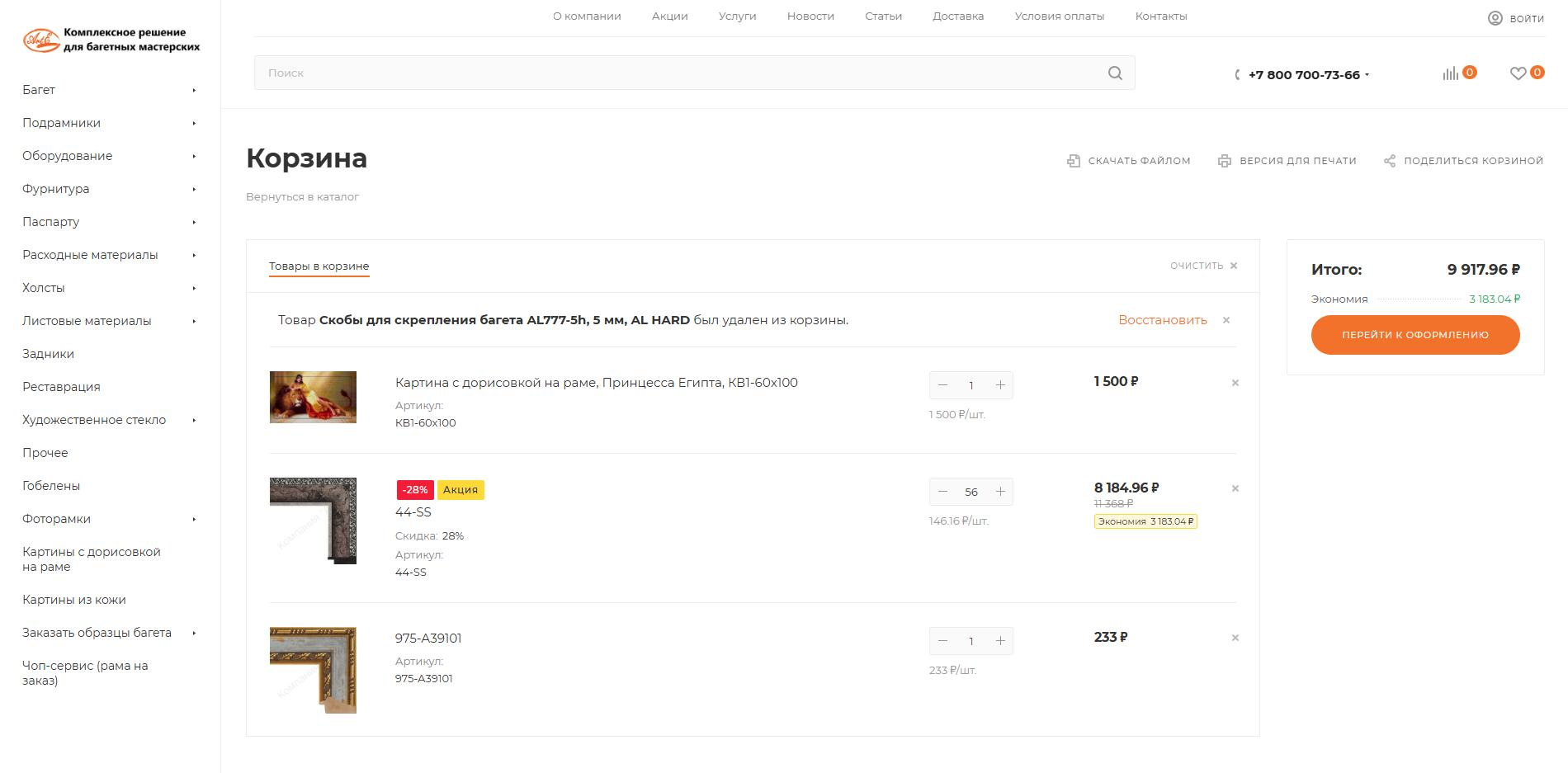Open the comparison chart icon
Viewport: 1568px width, 773px height.
pos(1451,73)
